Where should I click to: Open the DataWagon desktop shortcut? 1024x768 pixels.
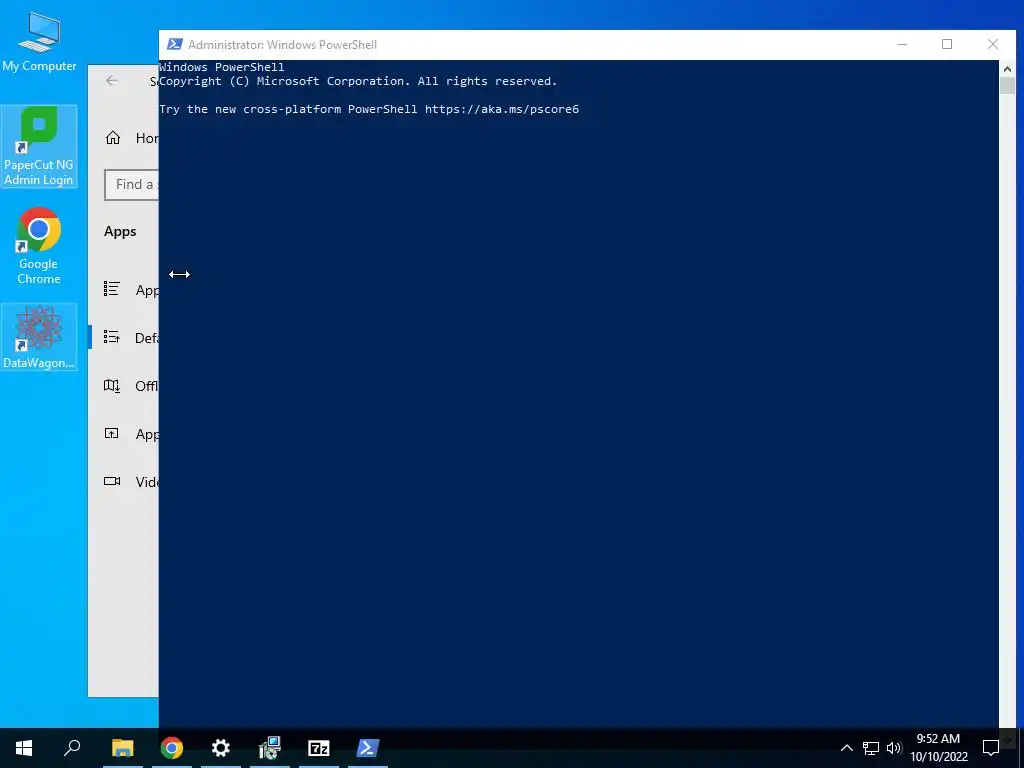[39, 337]
